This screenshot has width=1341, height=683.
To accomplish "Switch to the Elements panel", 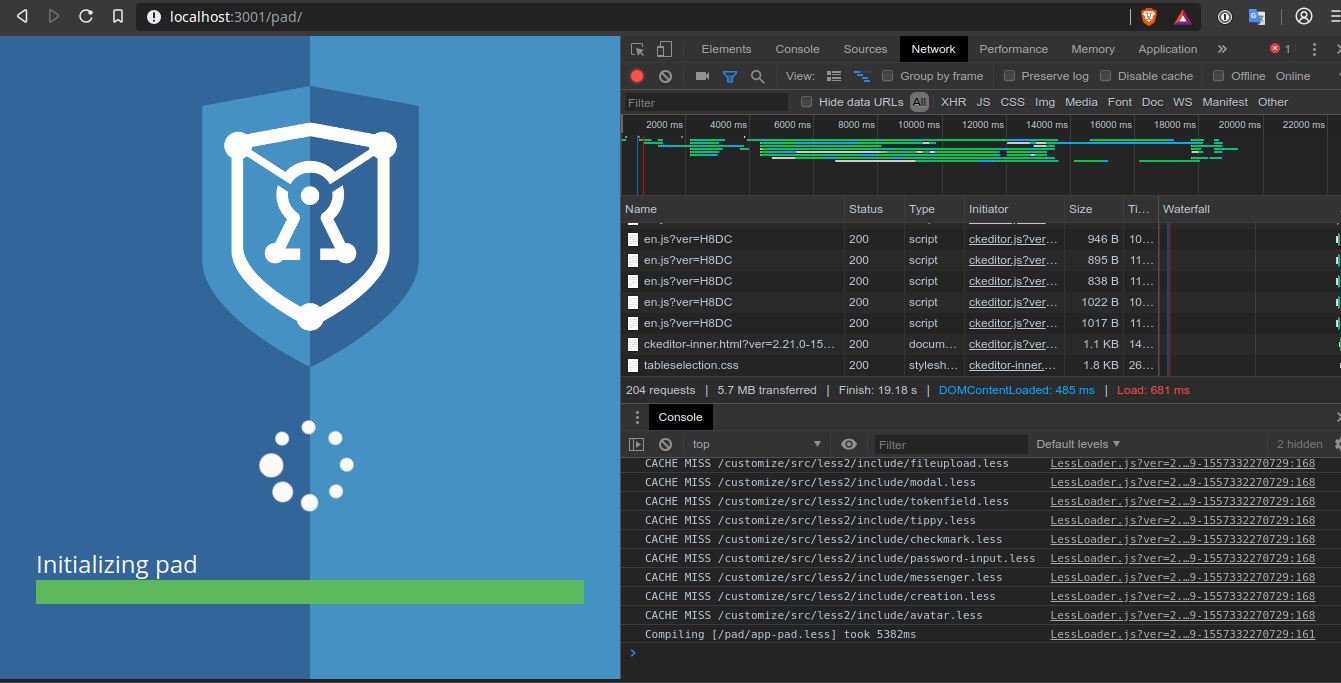I will [726, 48].
